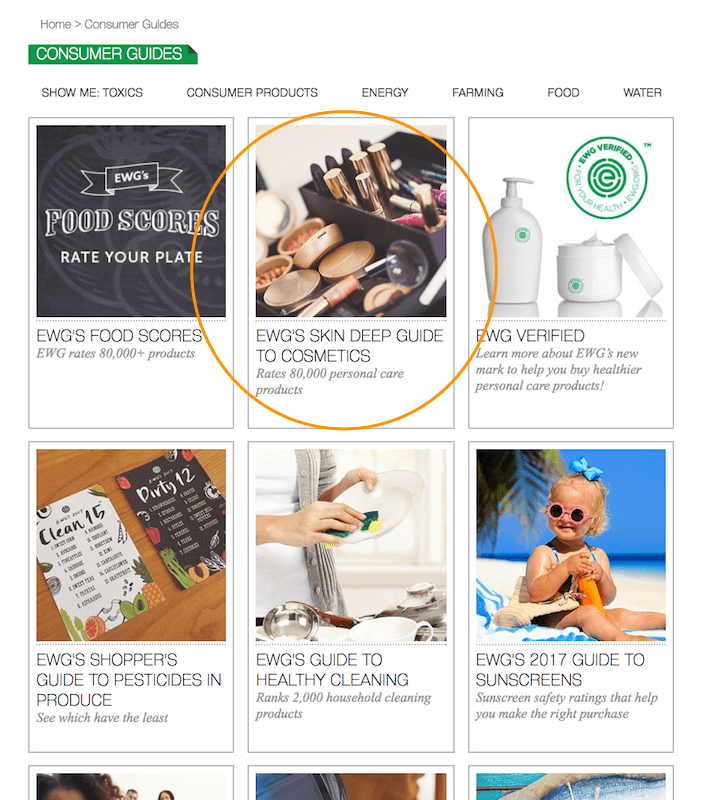The width and height of the screenshot is (717, 800).
Task: Open the Food Scores chalkboard thumbnail
Action: (131, 221)
